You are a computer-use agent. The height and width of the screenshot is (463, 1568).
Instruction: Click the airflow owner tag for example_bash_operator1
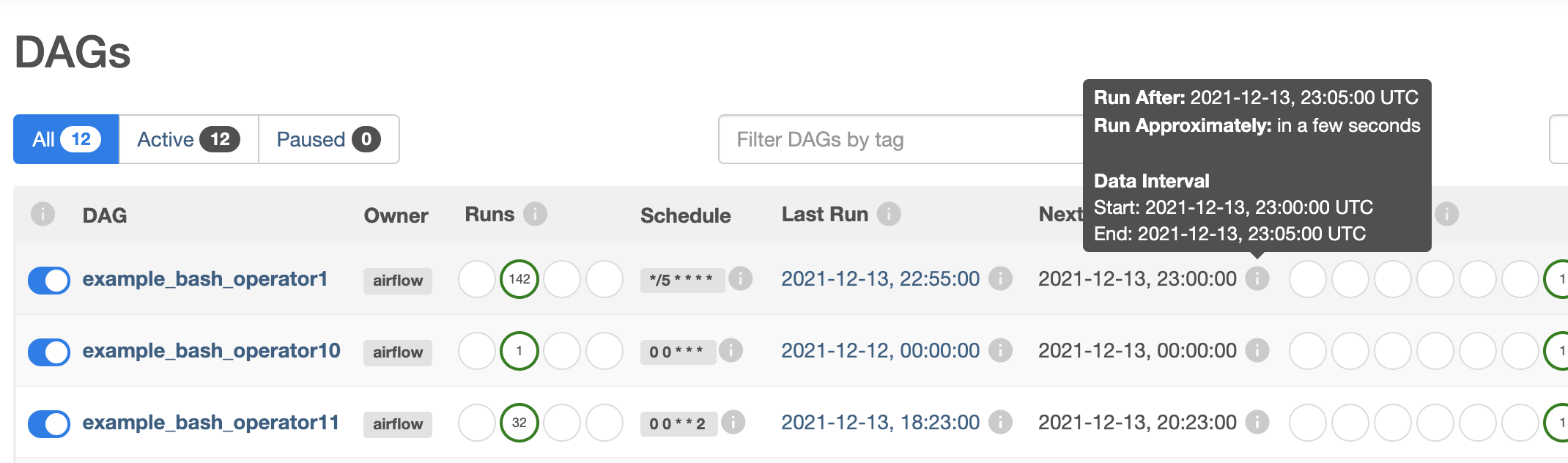pyautogui.click(x=398, y=281)
